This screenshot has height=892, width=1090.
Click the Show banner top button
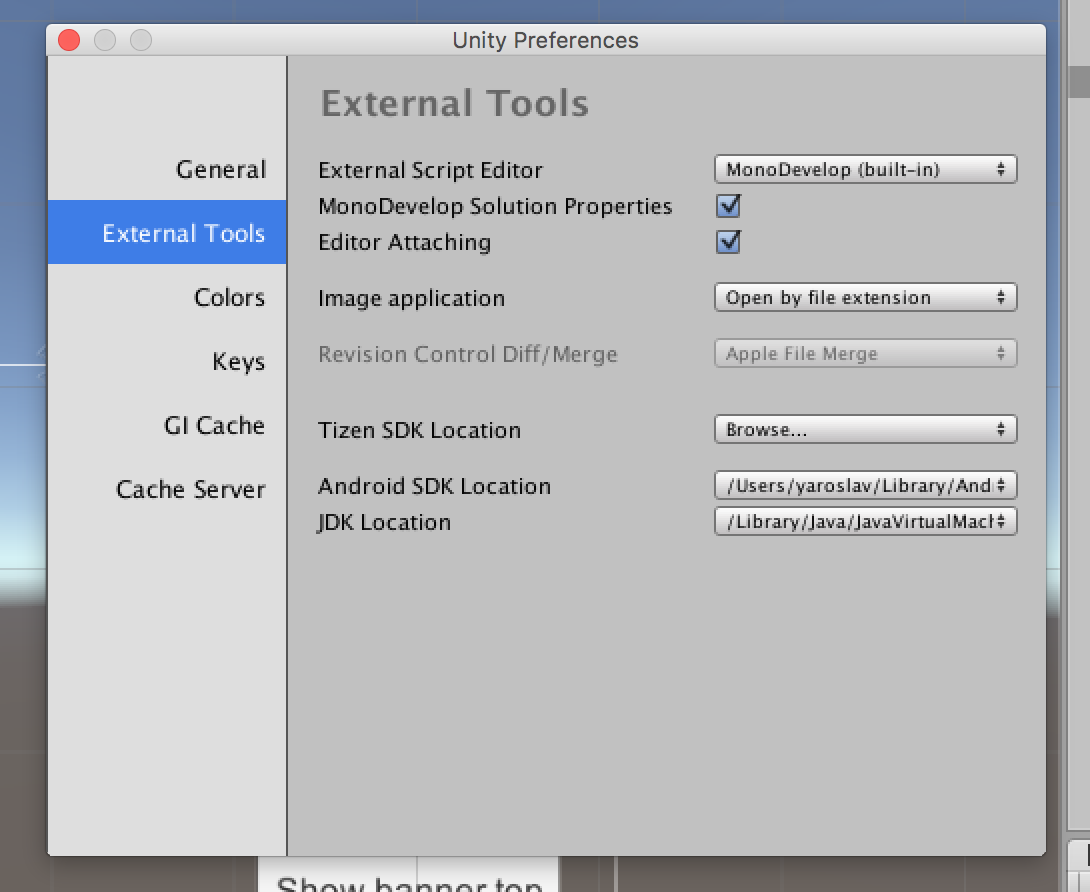[x=409, y=877]
